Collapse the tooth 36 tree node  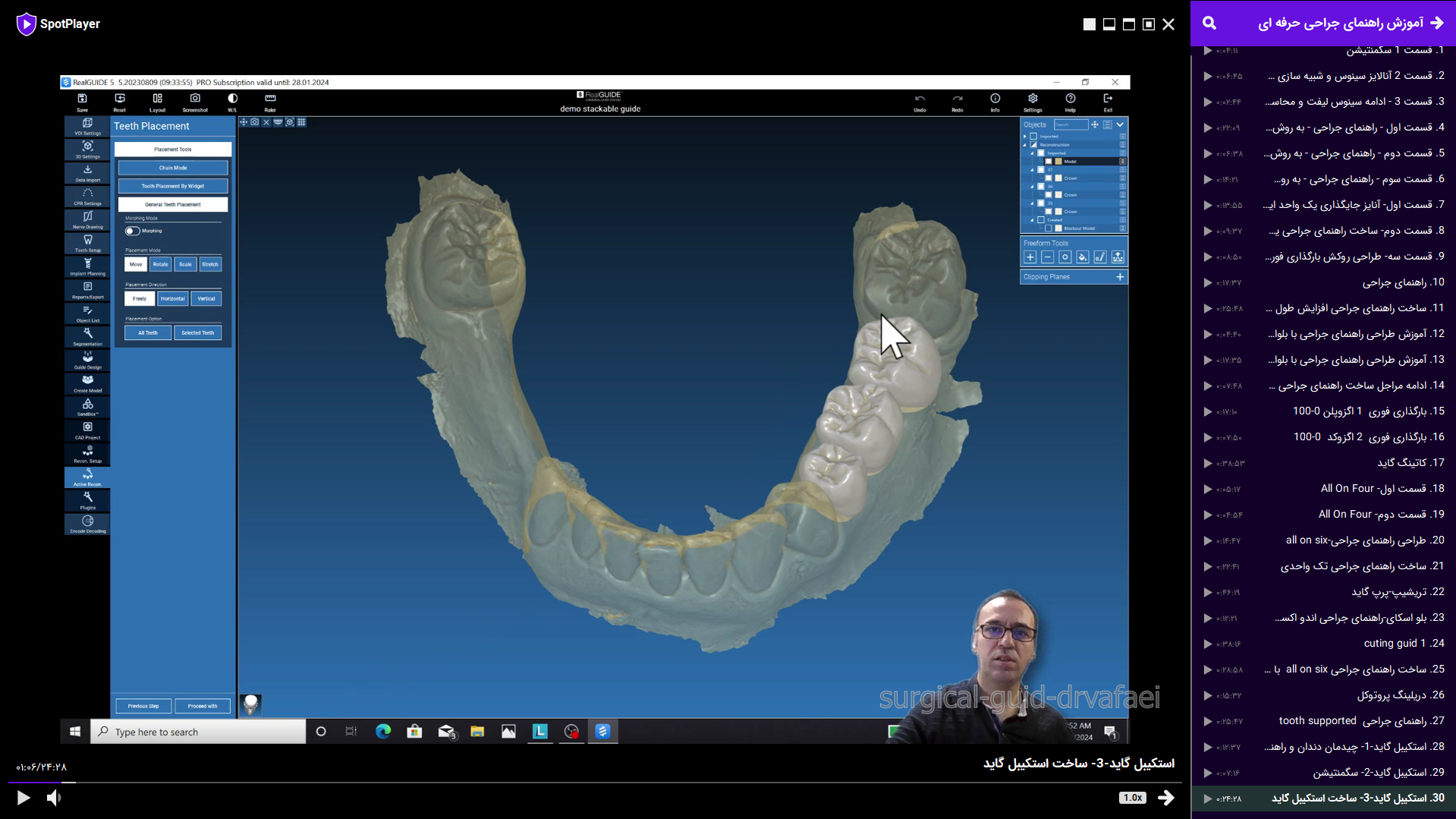pyautogui.click(x=1033, y=187)
